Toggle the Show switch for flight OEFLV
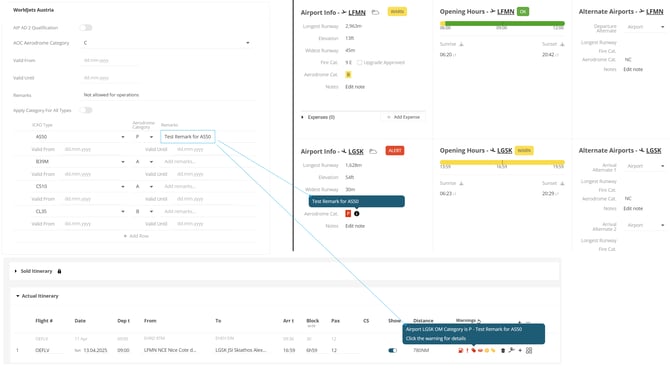This screenshot has height=375, width=670. click(392, 350)
